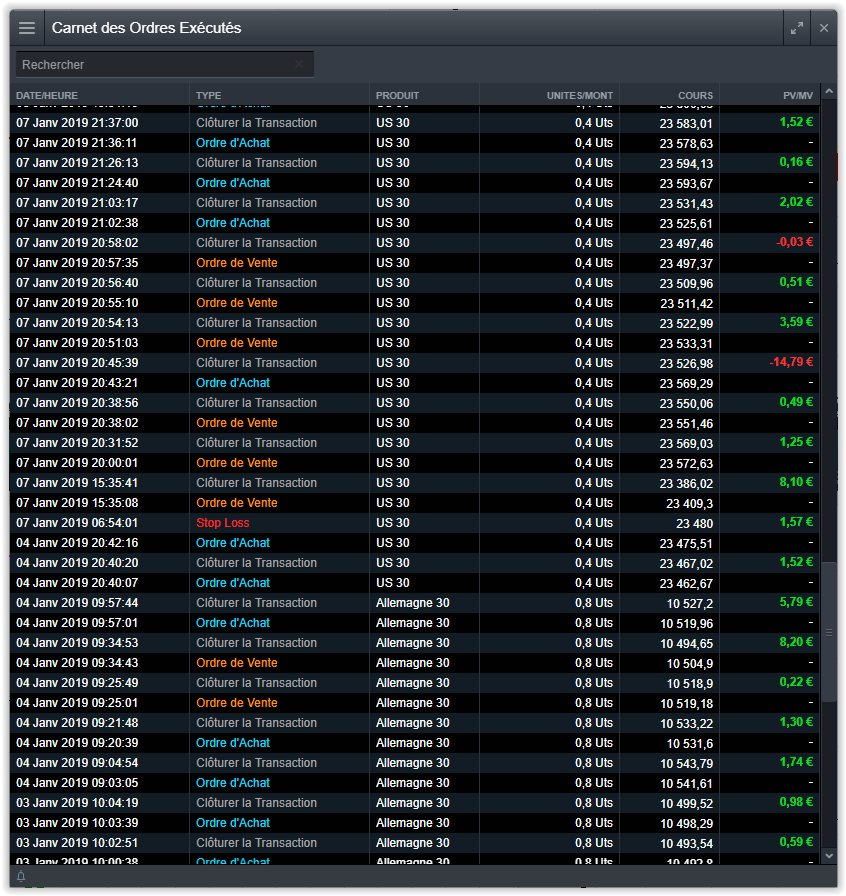Sort the table by DATE/HEURE column
This screenshot has height=896, width=846.
pos(47,96)
